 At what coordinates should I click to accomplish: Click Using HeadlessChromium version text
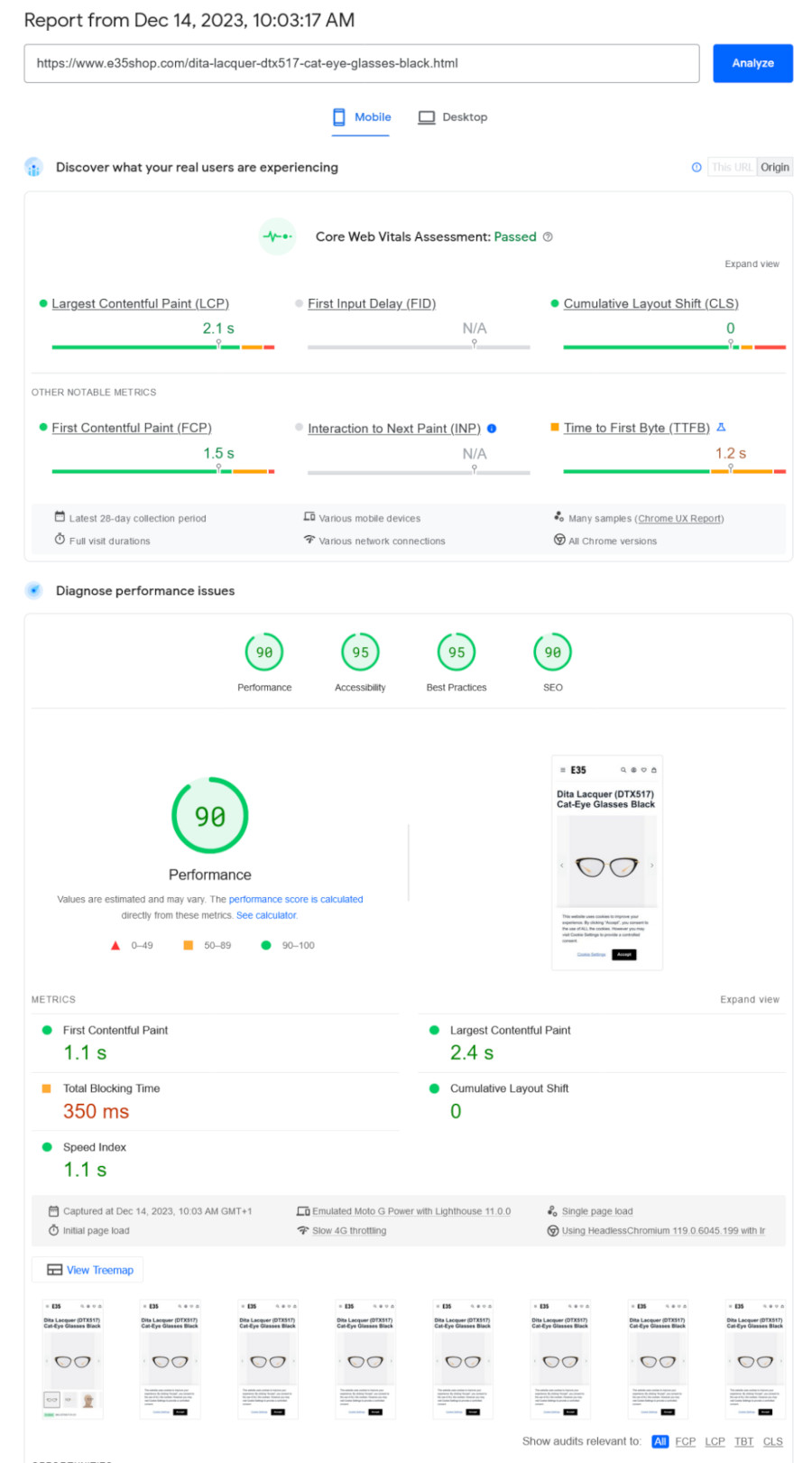coord(663,1231)
